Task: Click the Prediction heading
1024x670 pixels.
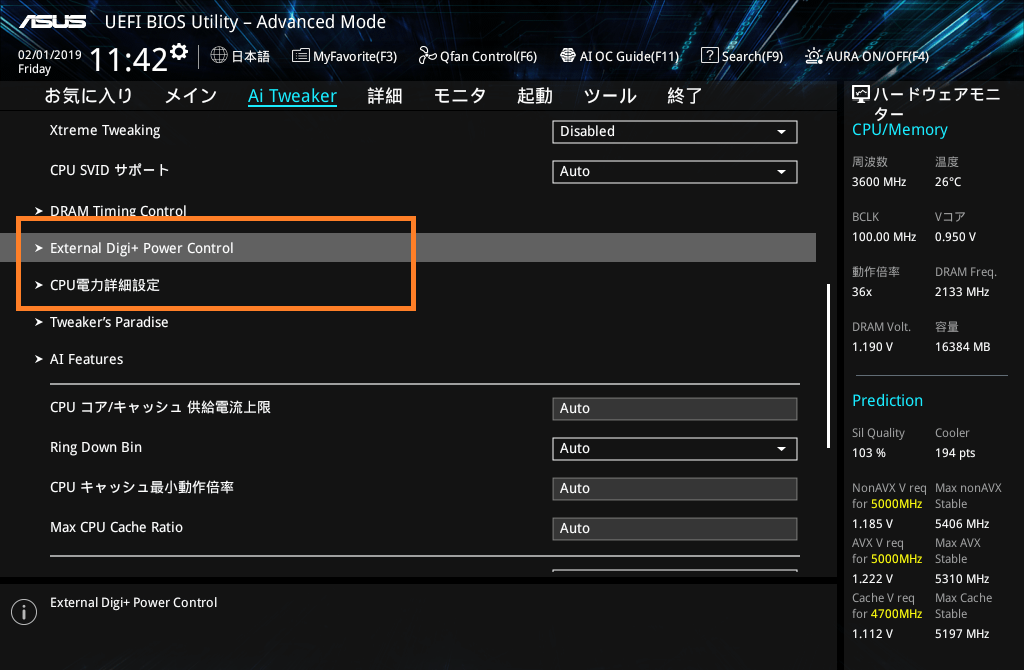Action: tap(888, 400)
